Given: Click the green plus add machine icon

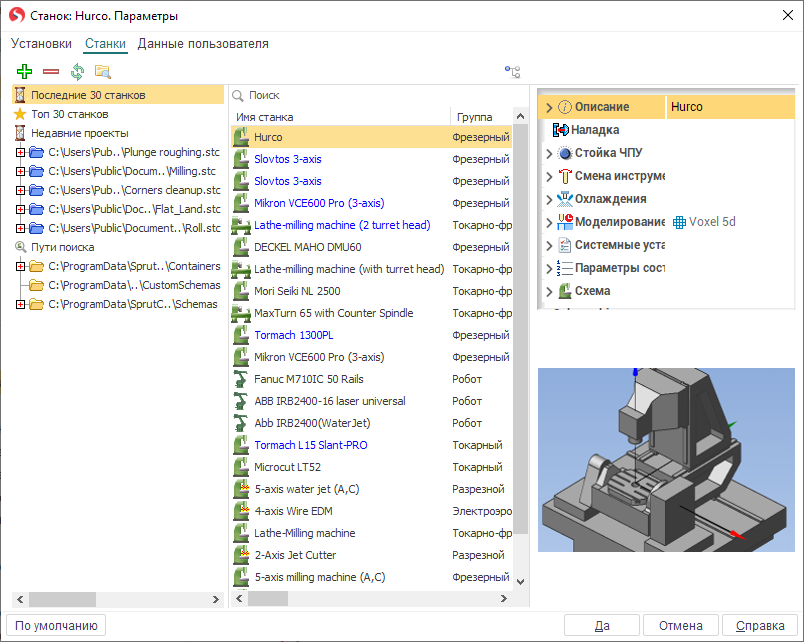Looking at the screenshot, I should pos(25,72).
